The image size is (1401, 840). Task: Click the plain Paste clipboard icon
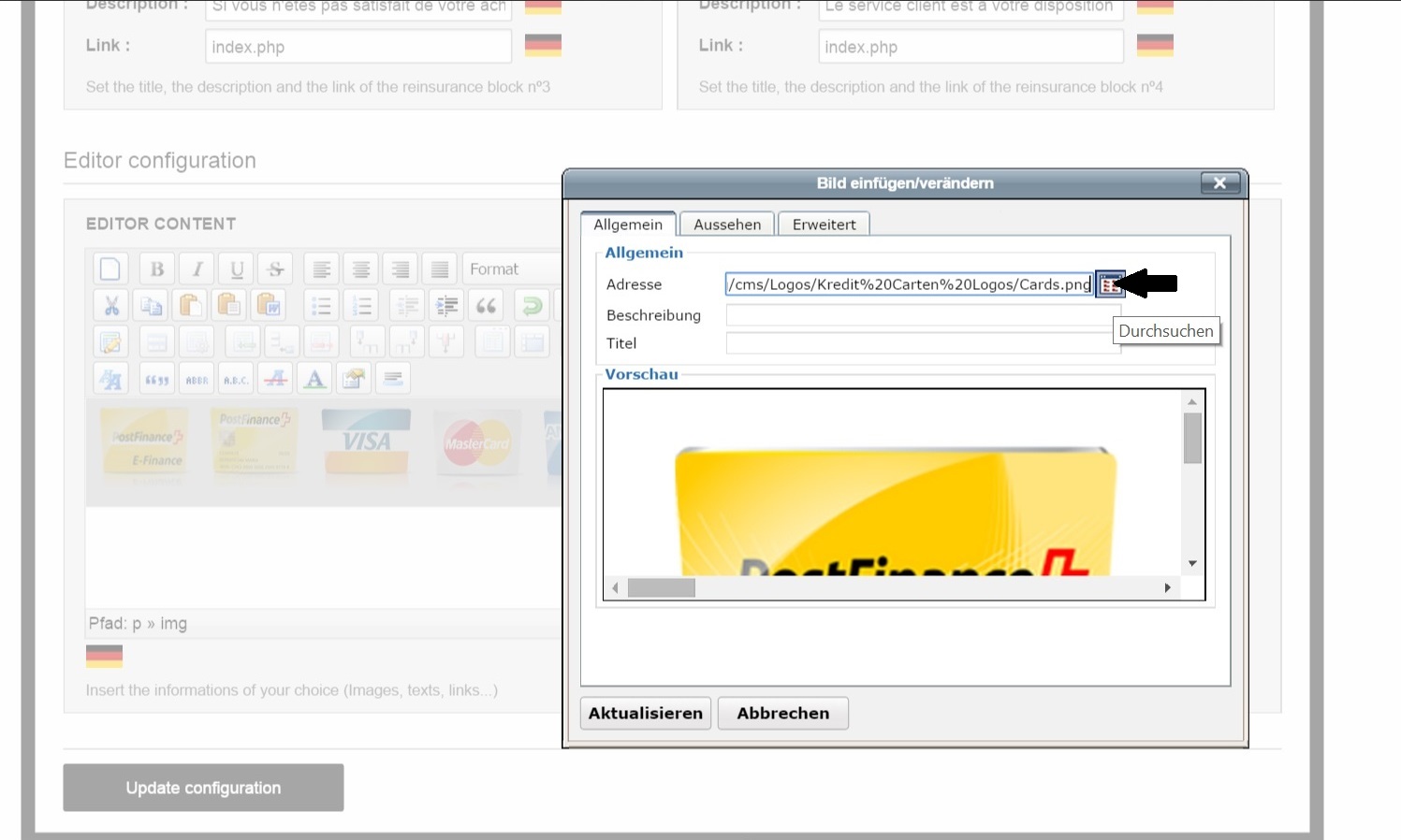190,306
